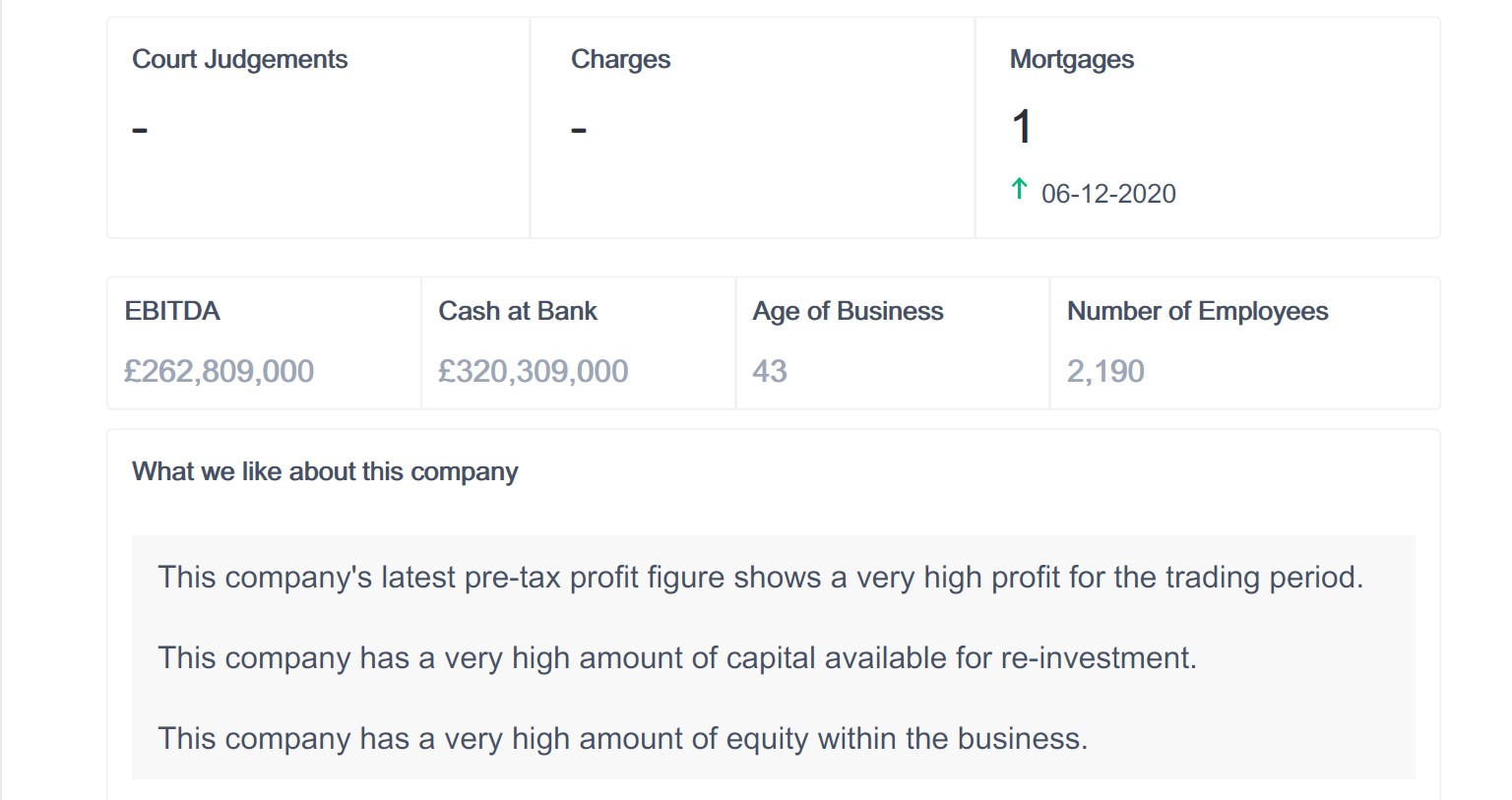Select the dash value under Court Judgements

point(140,129)
